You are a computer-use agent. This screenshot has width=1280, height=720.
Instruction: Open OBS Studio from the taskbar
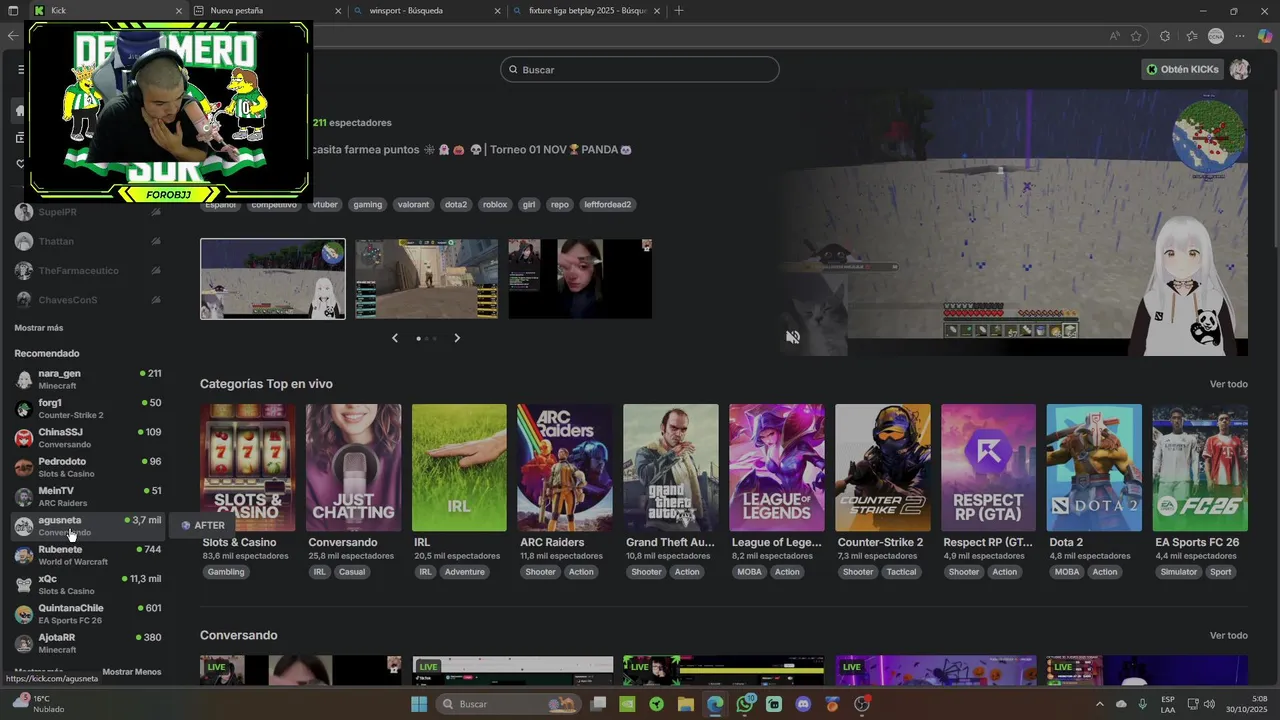click(x=862, y=704)
